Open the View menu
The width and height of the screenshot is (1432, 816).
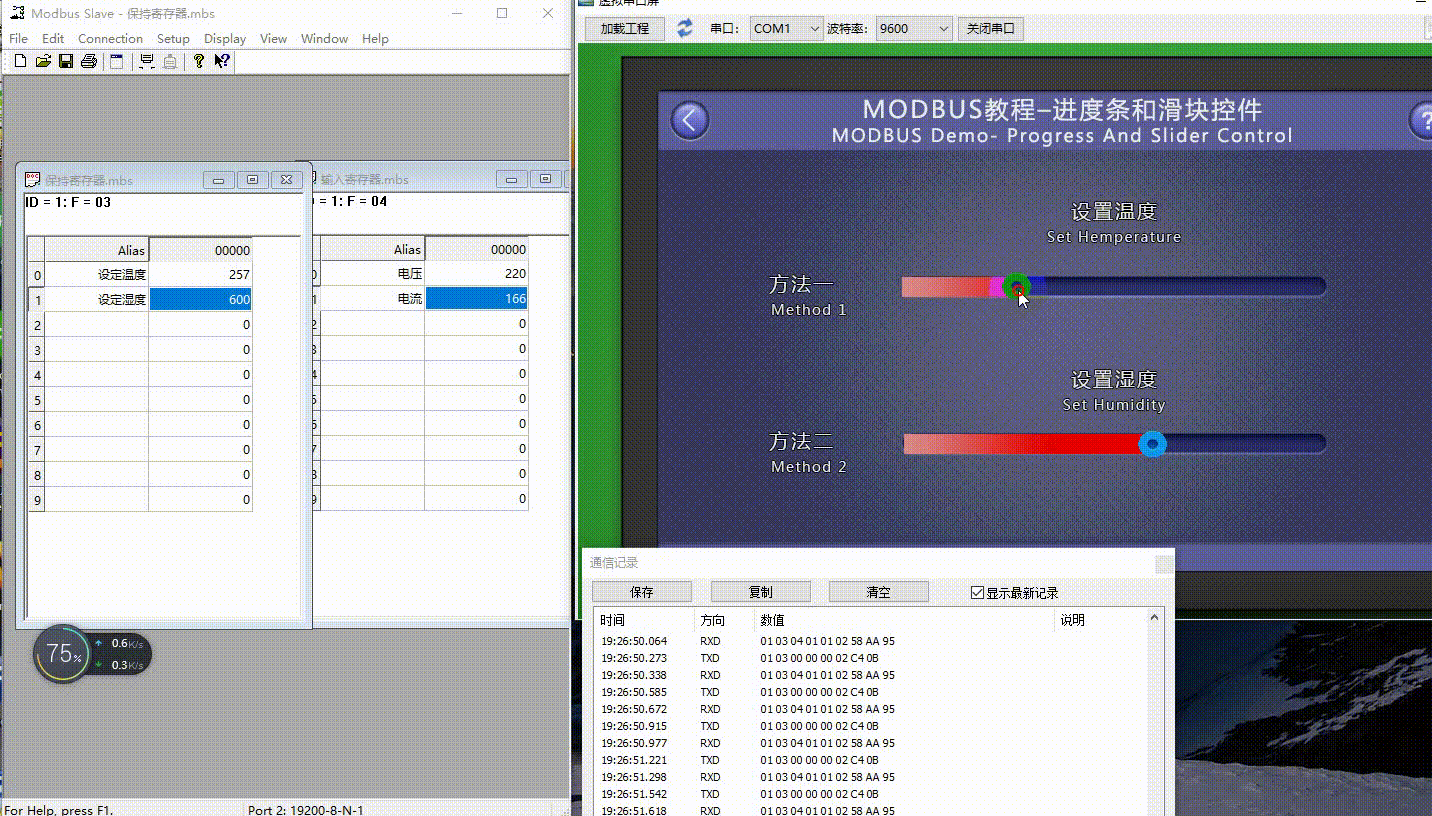(273, 39)
